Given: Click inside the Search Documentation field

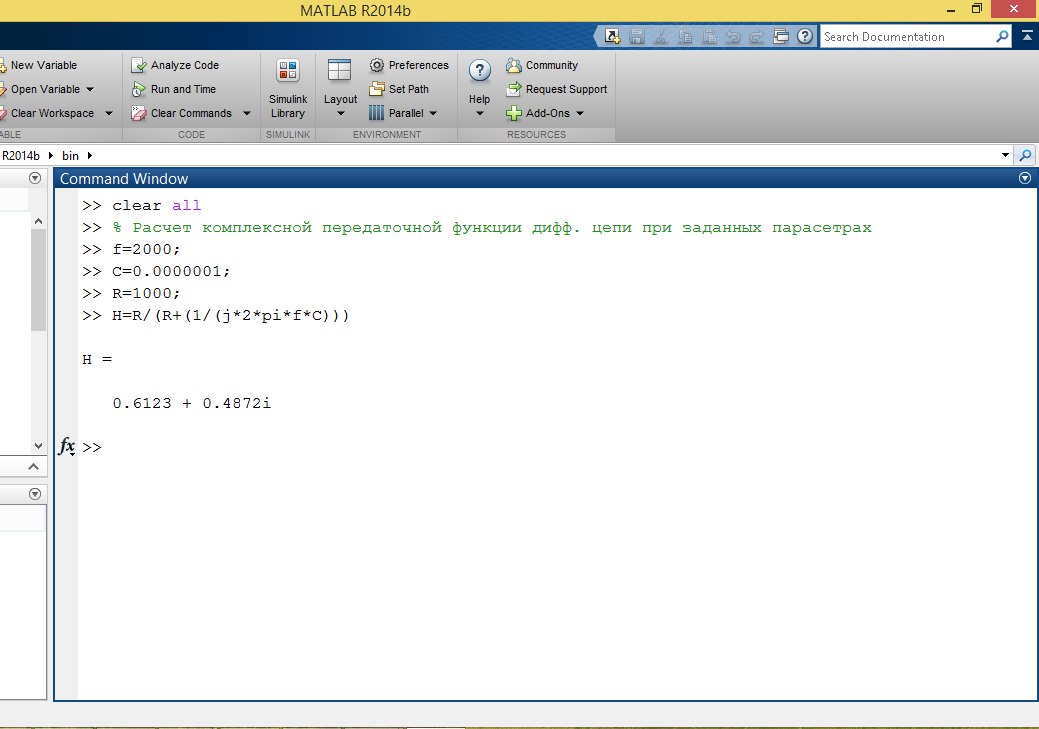Looking at the screenshot, I should 906,36.
